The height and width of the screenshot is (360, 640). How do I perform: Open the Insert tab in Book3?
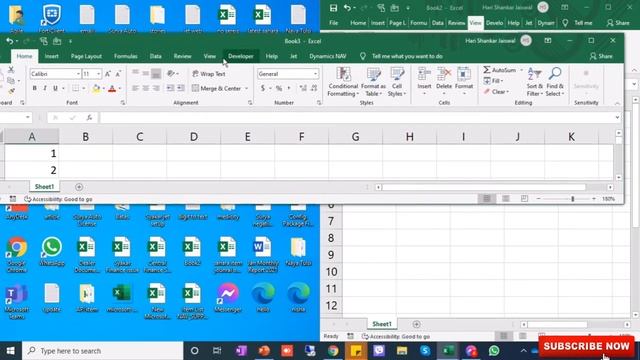[x=51, y=56]
